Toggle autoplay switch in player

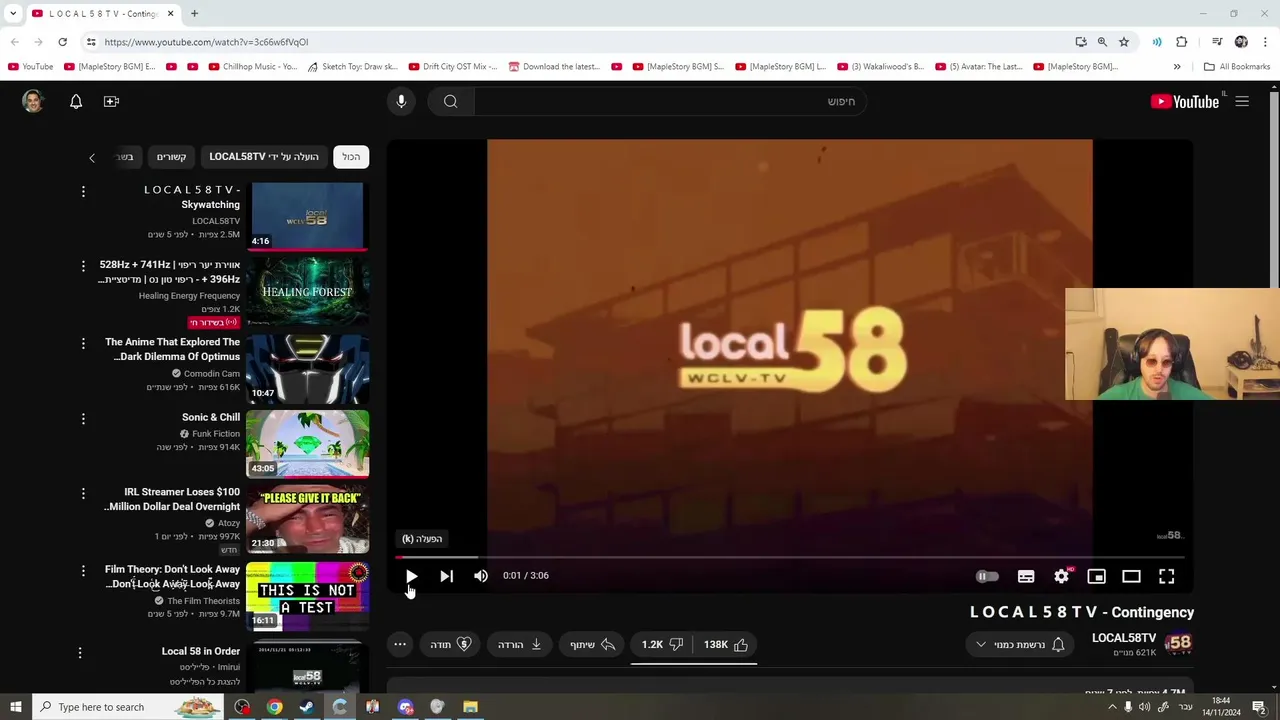(987, 576)
